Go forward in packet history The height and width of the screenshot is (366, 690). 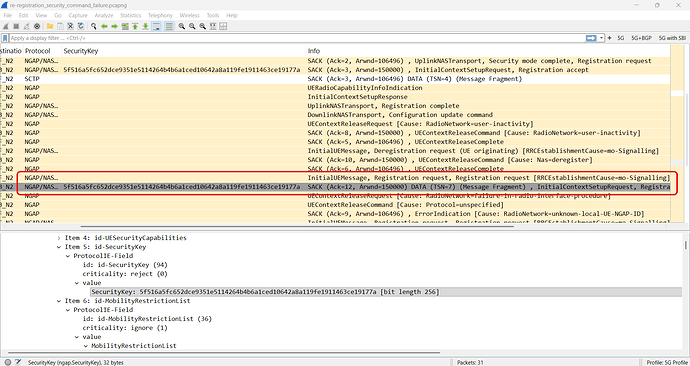(114, 26)
